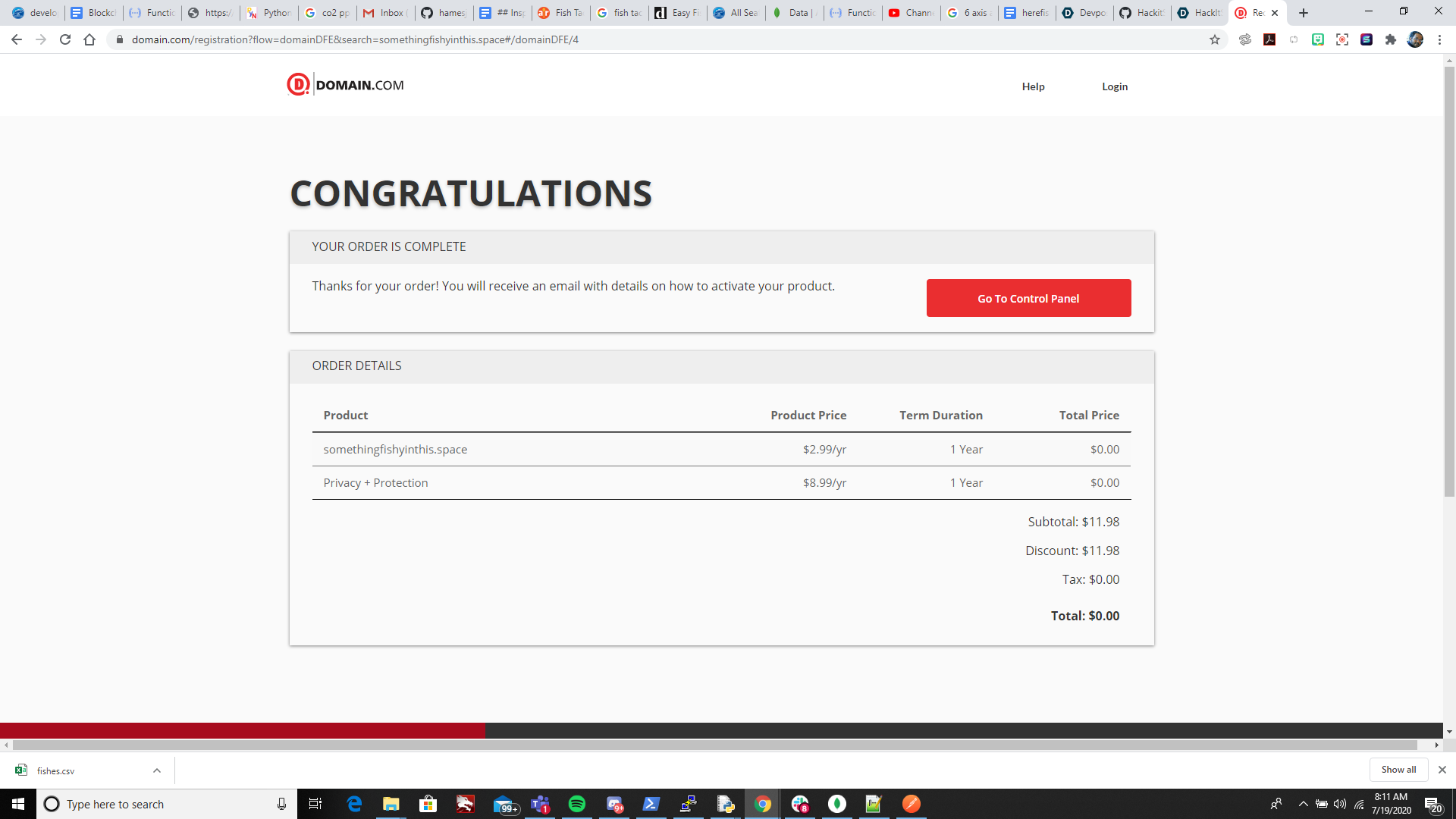Click Go To Control Panel button
Viewport: 1456px width, 819px height.
click(x=1028, y=298)
